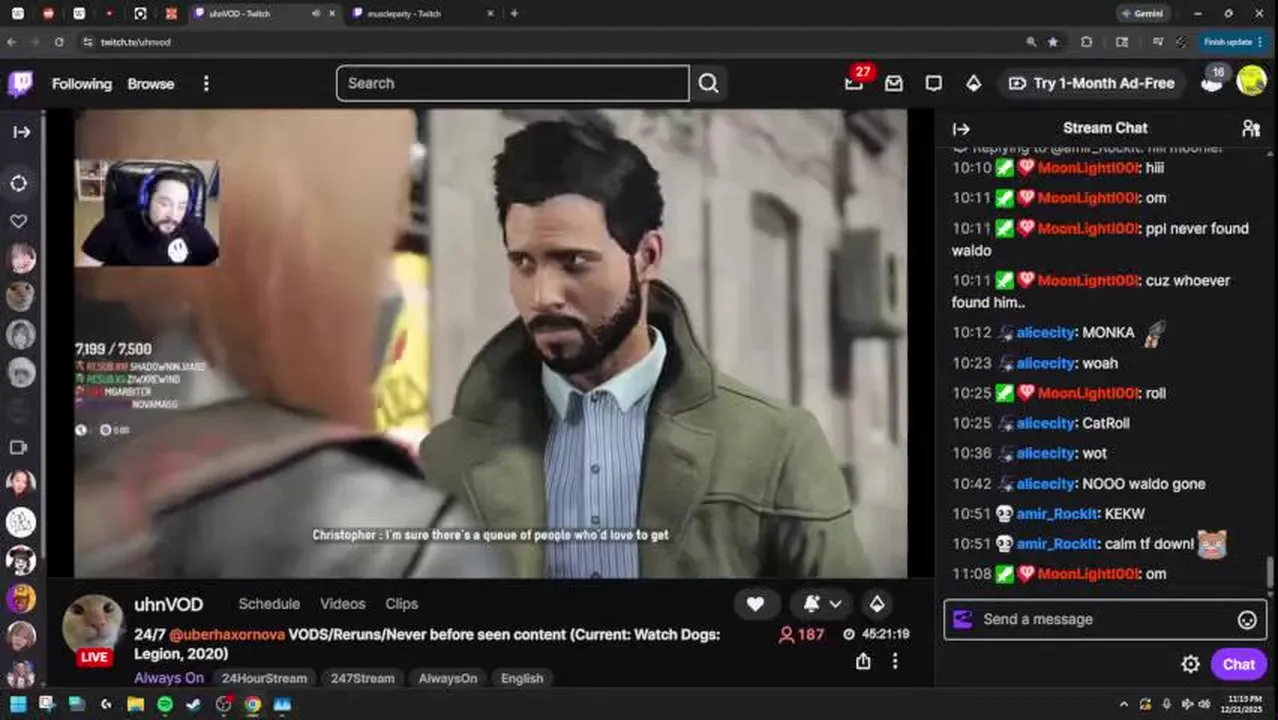Click the Bits and points icon in message box
The width and height of the screenshot is (1278, 720).
click(x=963, y=619)
